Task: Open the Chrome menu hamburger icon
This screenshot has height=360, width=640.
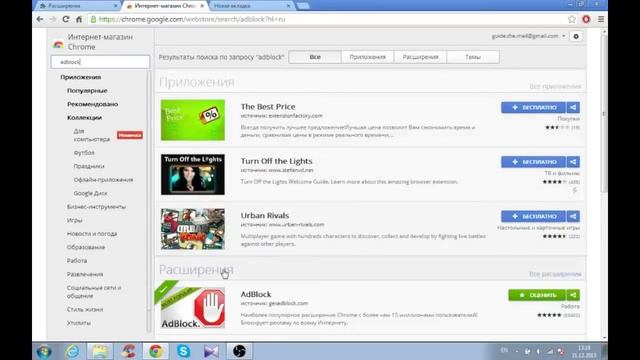Action: click(601, 19)
